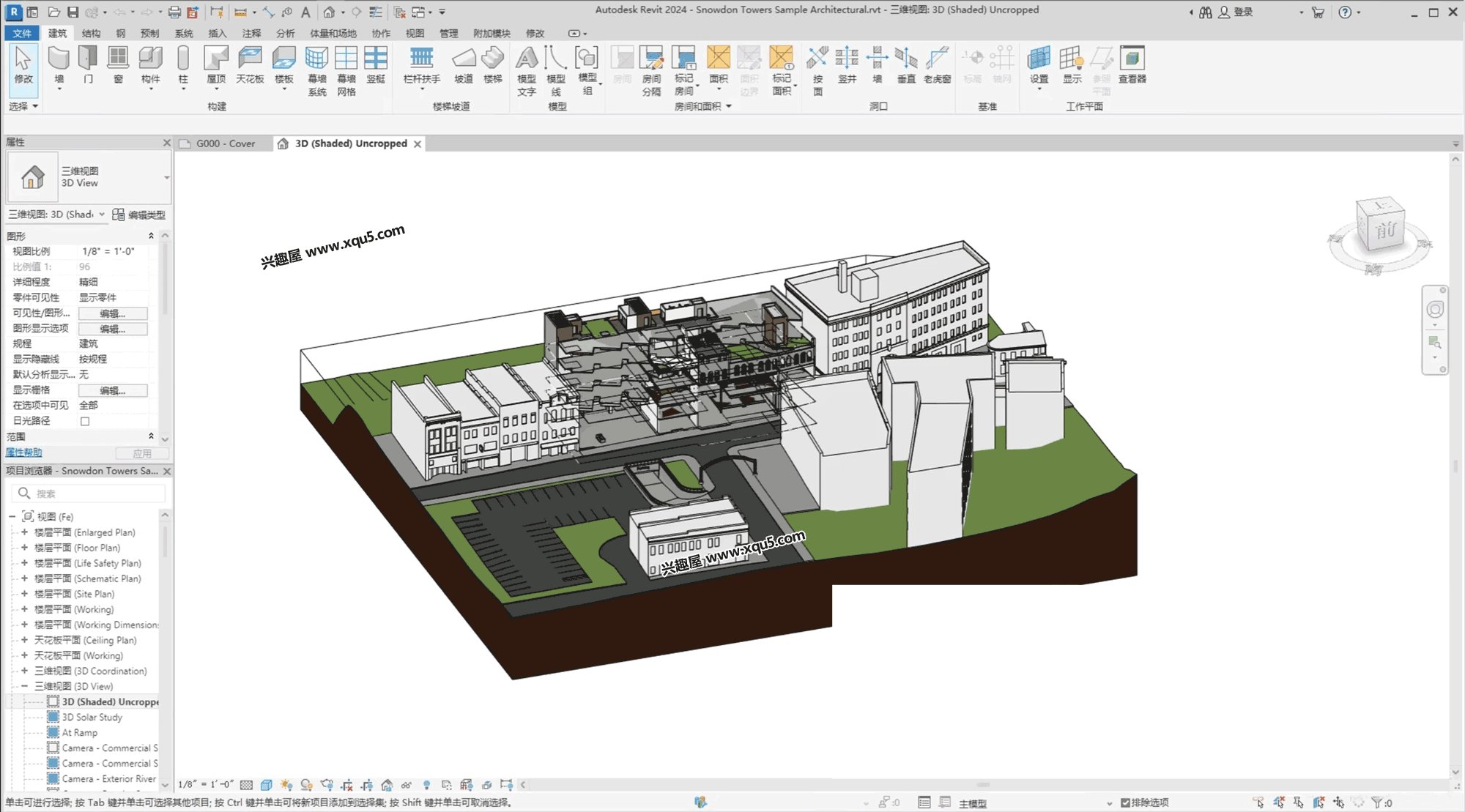This screenshot has height=812, width=1465.
Task: Click the Print icon in quick access toolbar
Action: point(174,12)
